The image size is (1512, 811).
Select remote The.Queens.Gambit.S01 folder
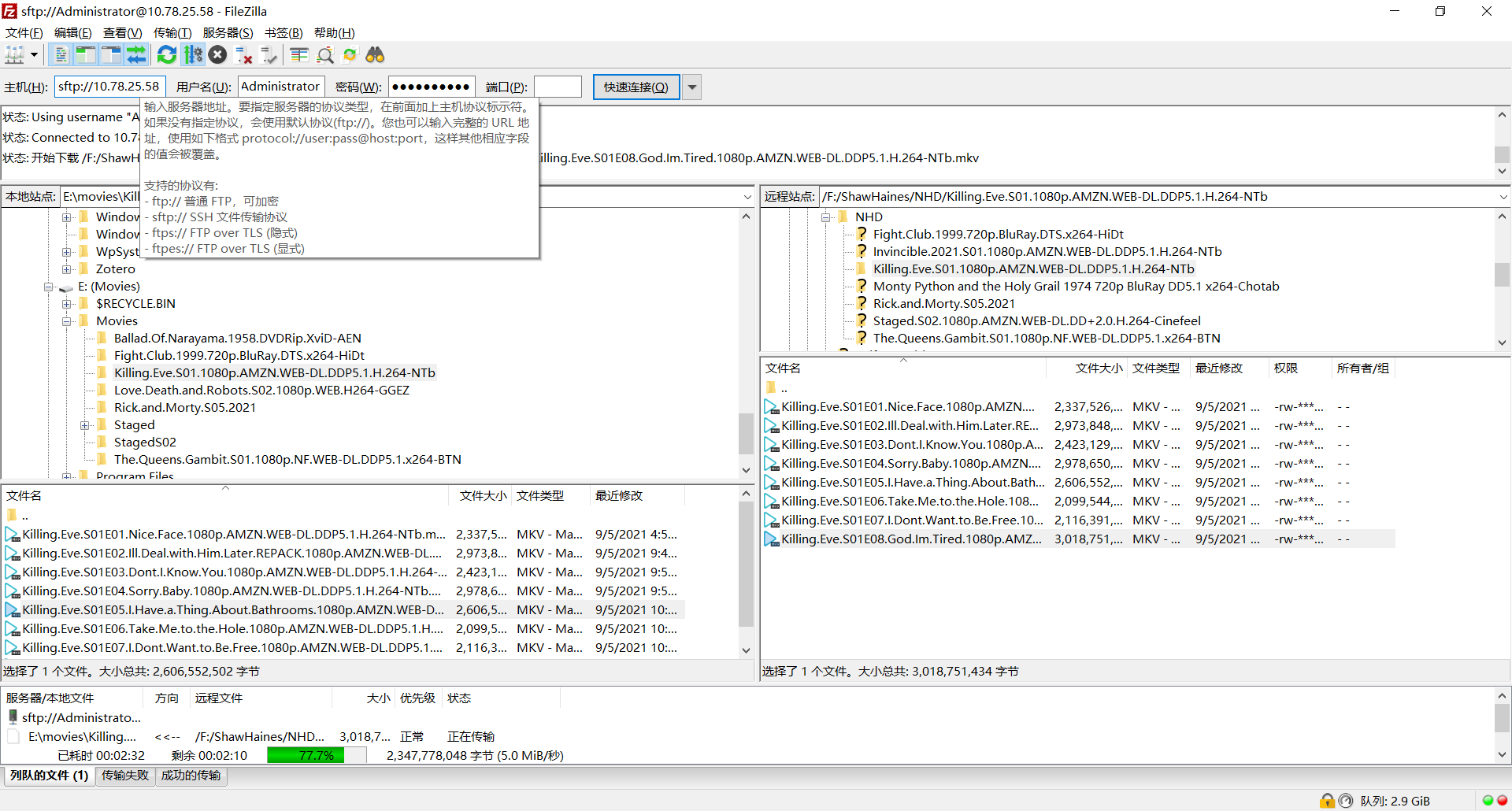coord(1047,339)
